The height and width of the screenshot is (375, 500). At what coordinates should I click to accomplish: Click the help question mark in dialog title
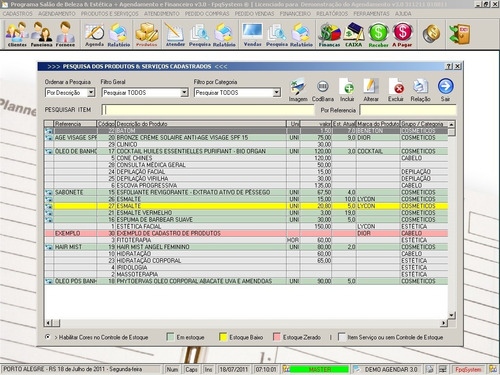(449, 66)
